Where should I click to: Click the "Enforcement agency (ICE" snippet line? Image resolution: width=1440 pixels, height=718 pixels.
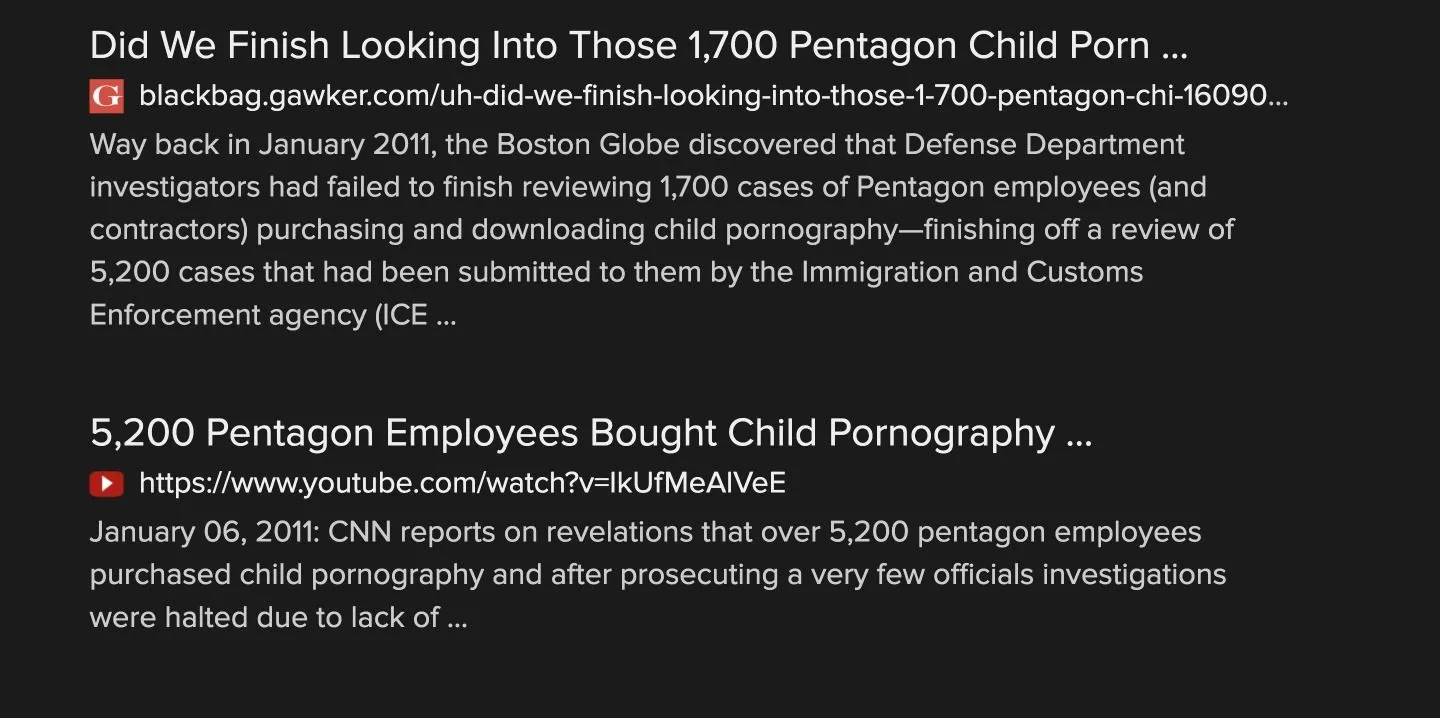click(258, 315)
